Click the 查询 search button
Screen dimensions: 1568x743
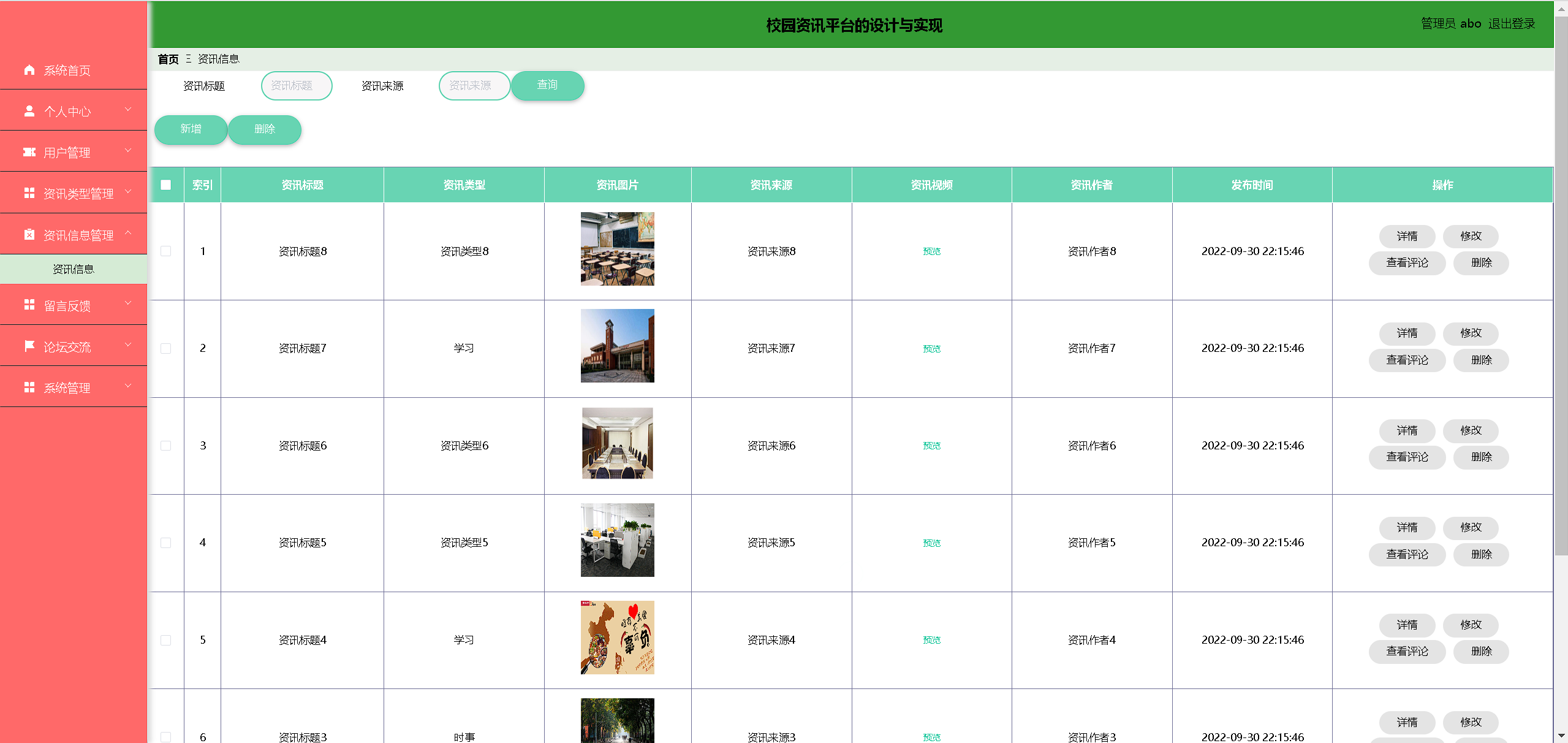(x=547, y=85)
